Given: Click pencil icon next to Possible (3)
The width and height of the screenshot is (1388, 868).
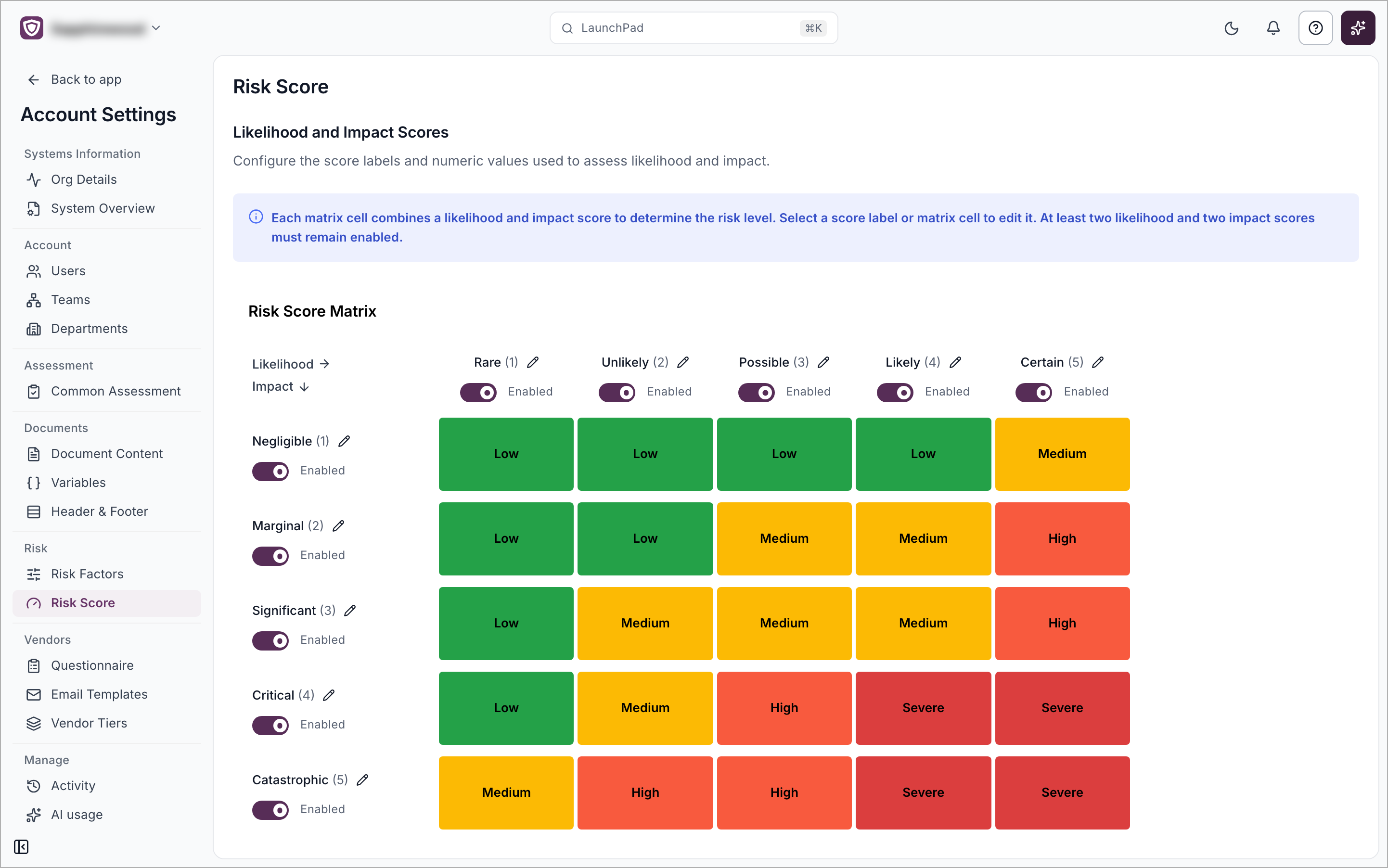Looking at the screenshot, I should point(823,362).
